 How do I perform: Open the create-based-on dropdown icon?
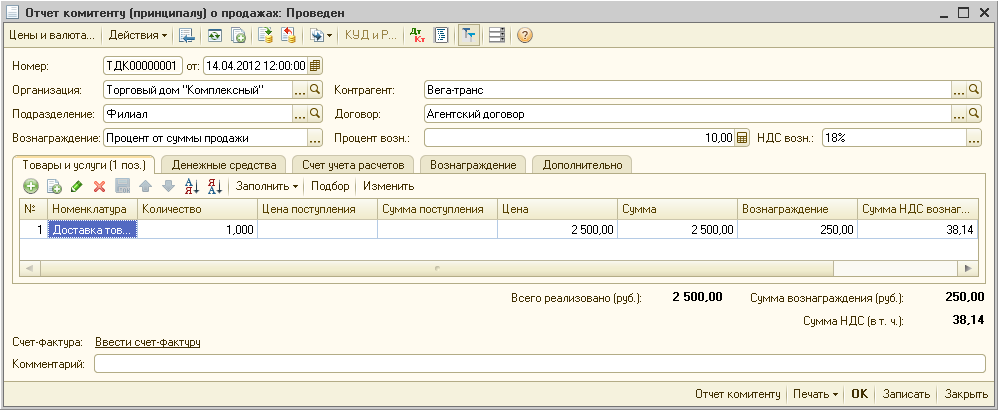click(321, 36)
